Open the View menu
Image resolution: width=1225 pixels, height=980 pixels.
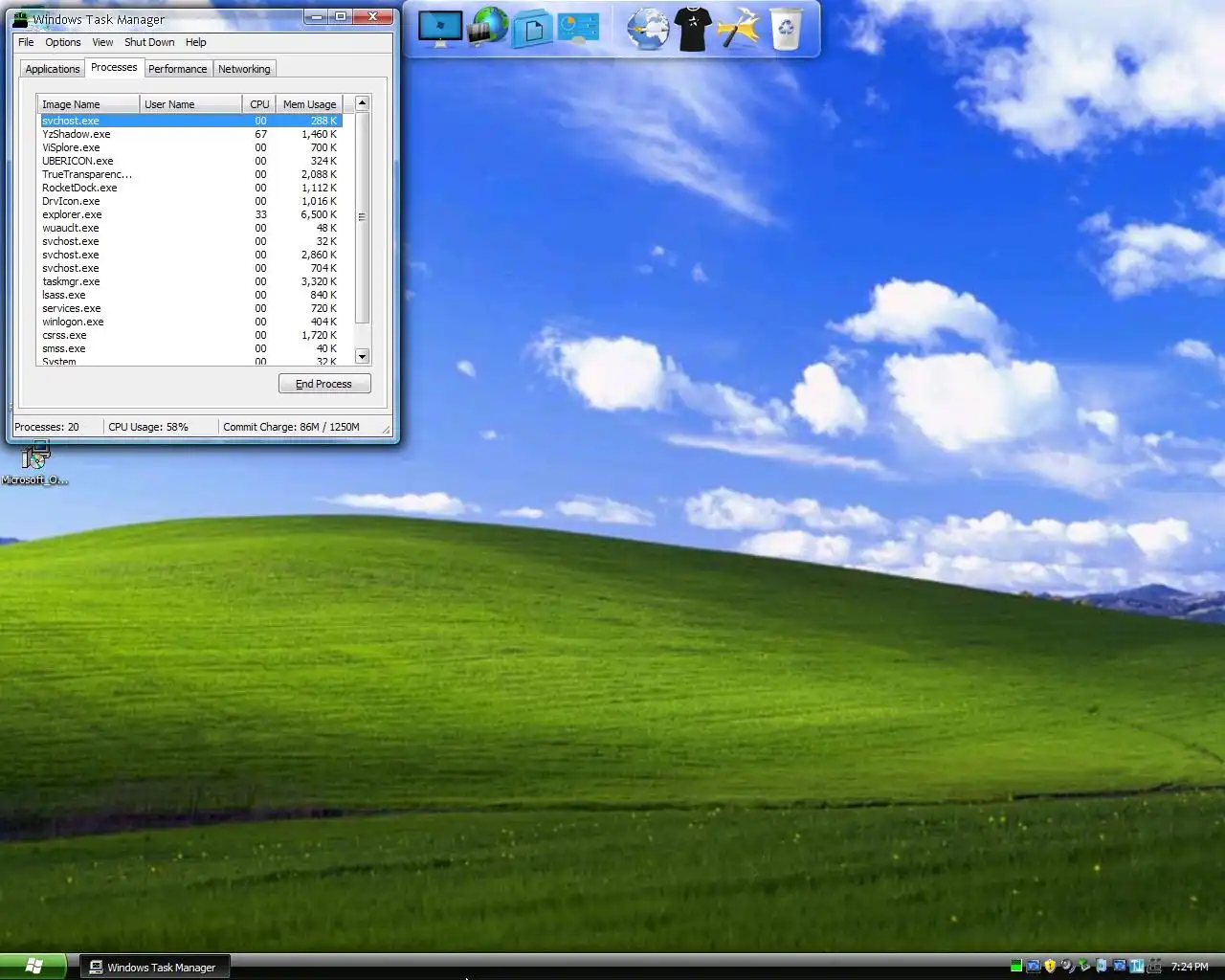(x=102, y=42)
